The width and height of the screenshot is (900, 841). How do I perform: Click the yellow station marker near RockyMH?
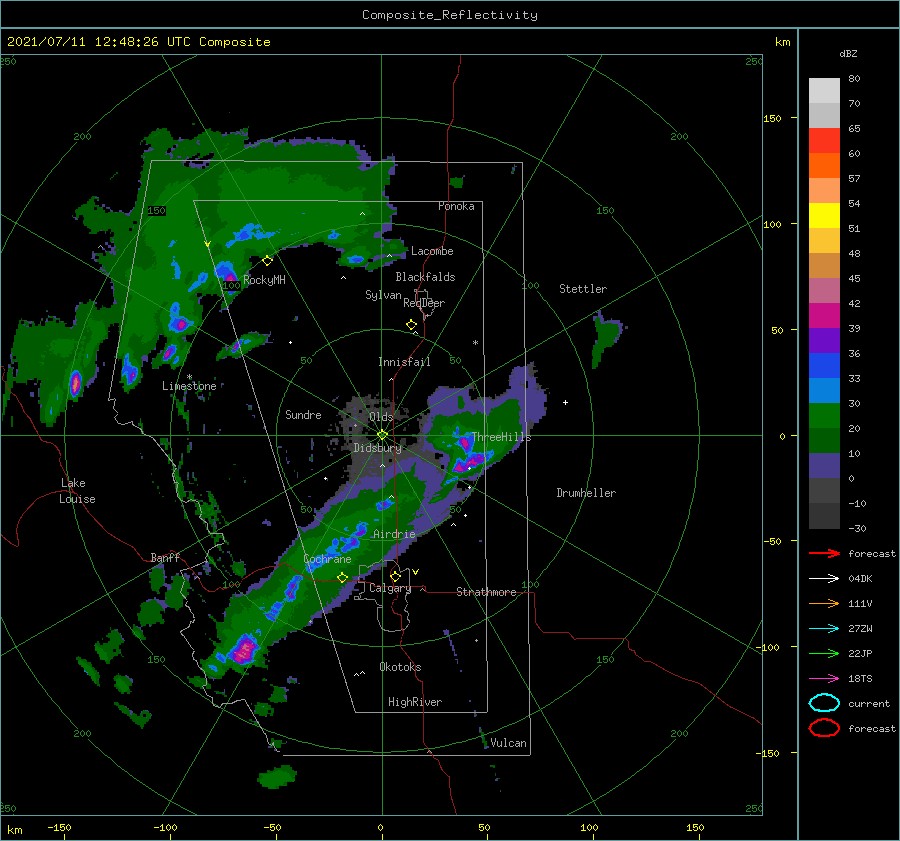267,261
